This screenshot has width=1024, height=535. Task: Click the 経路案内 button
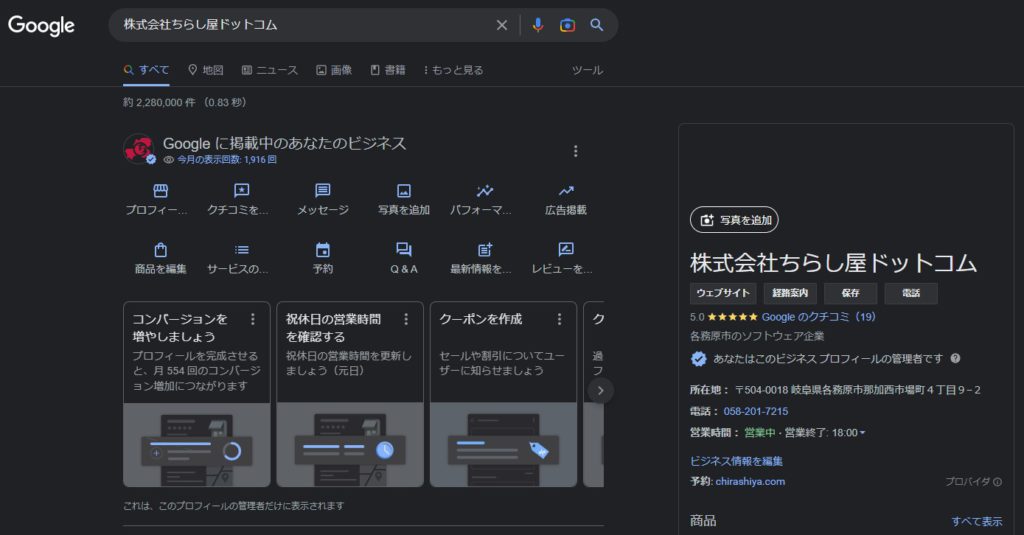(790, 293)
